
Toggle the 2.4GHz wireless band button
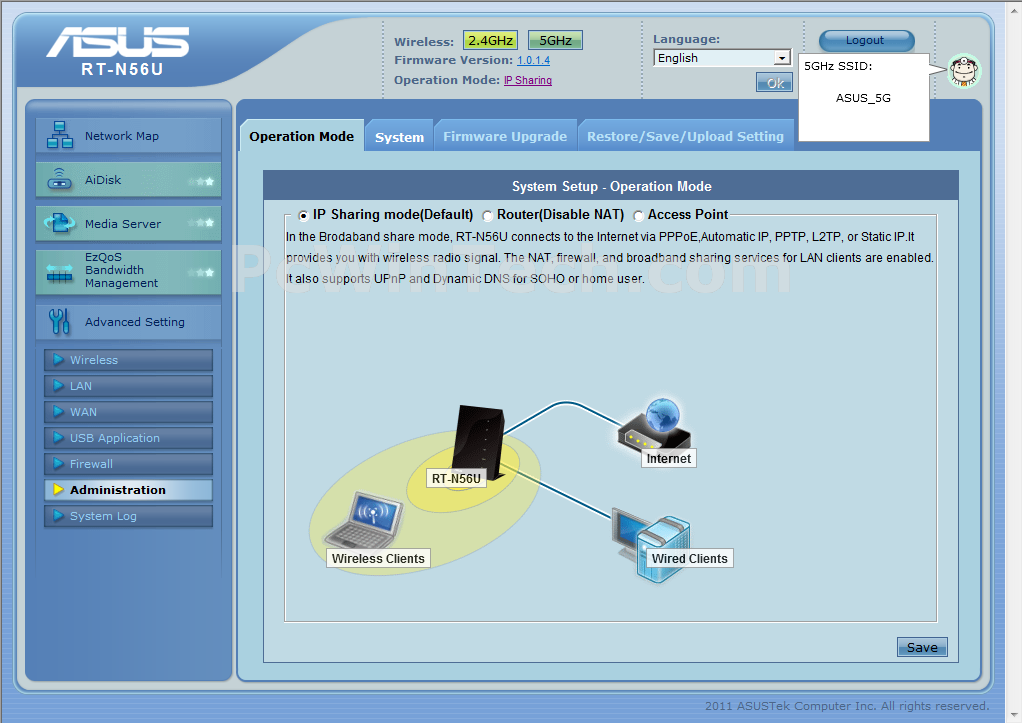(x=490, y=40)
